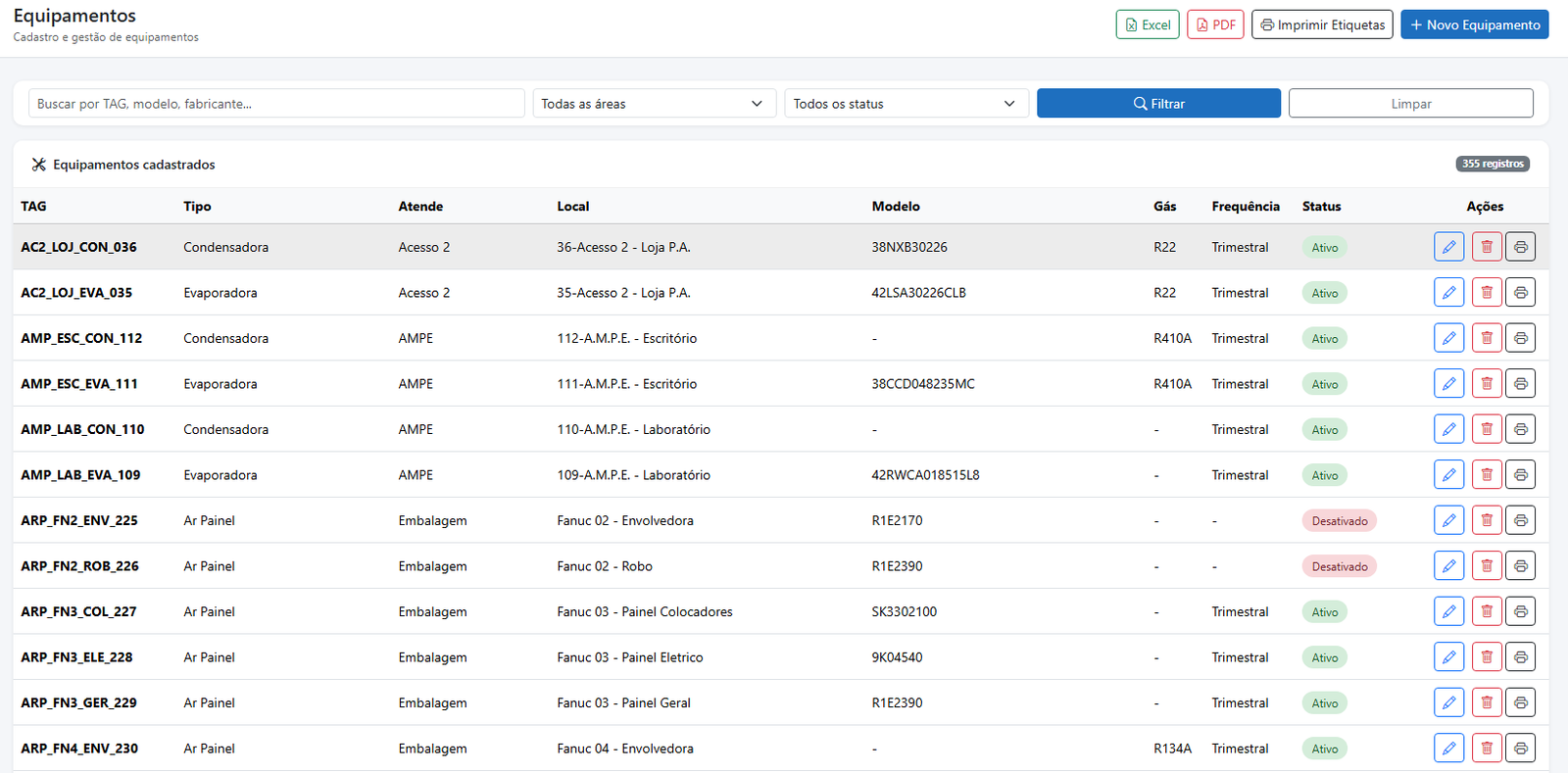
Task: Select the ARP_FN2_ENV_225 tag cell
Action: (79, 520)
